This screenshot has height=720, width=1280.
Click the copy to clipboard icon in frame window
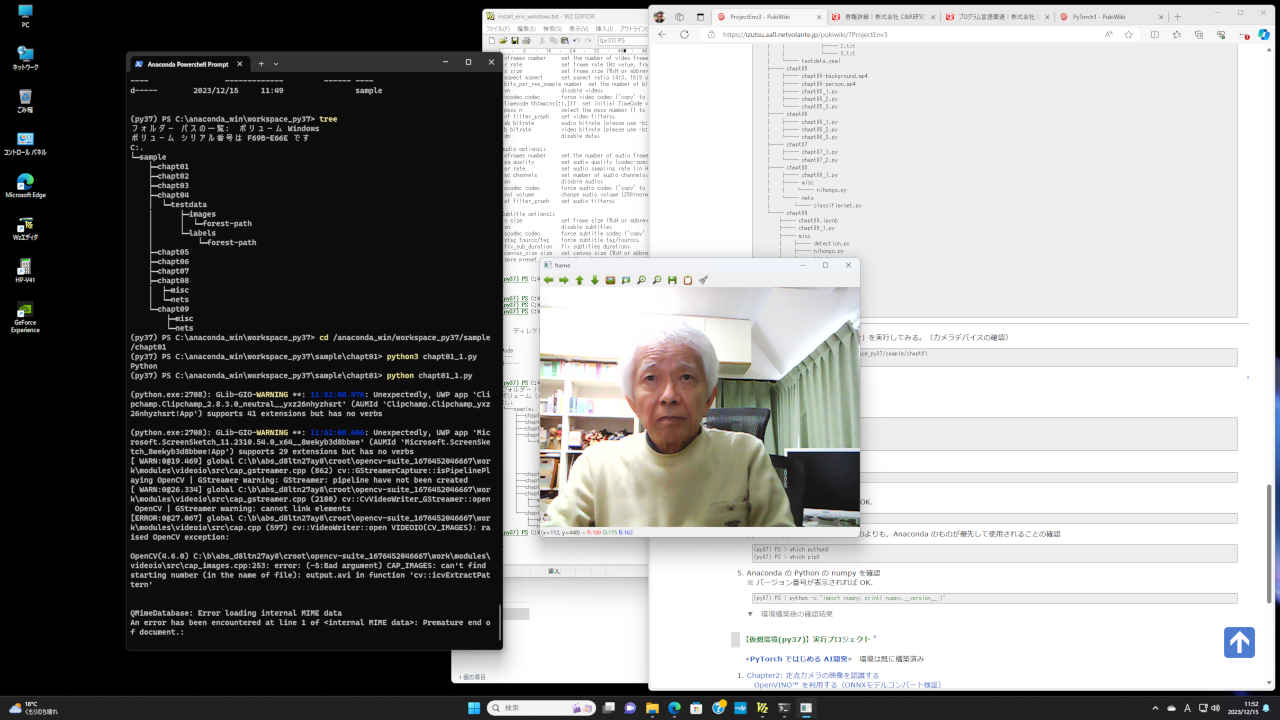click(687, 281)
